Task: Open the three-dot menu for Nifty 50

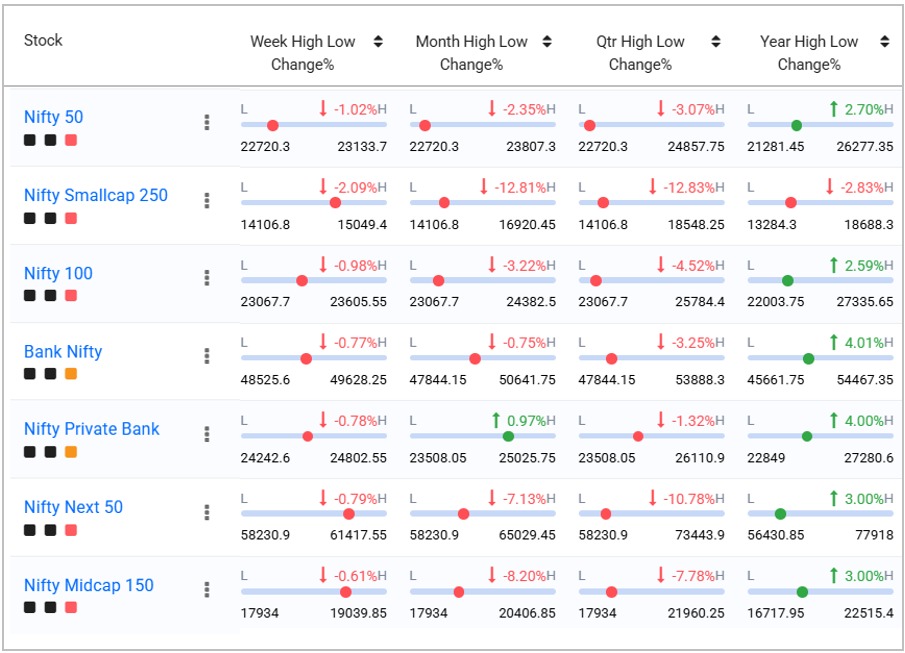Action: click(x=207, y=122)
